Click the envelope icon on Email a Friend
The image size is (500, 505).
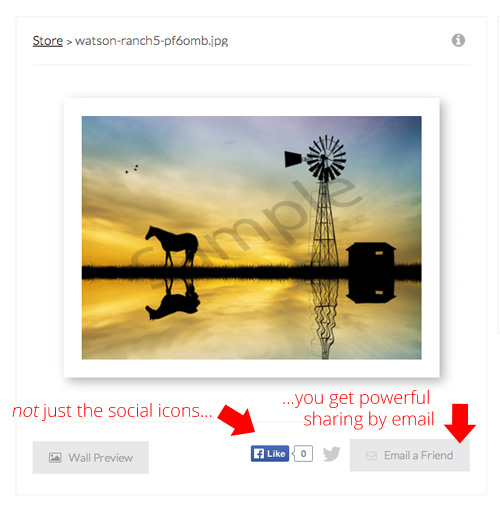(371, 455)
